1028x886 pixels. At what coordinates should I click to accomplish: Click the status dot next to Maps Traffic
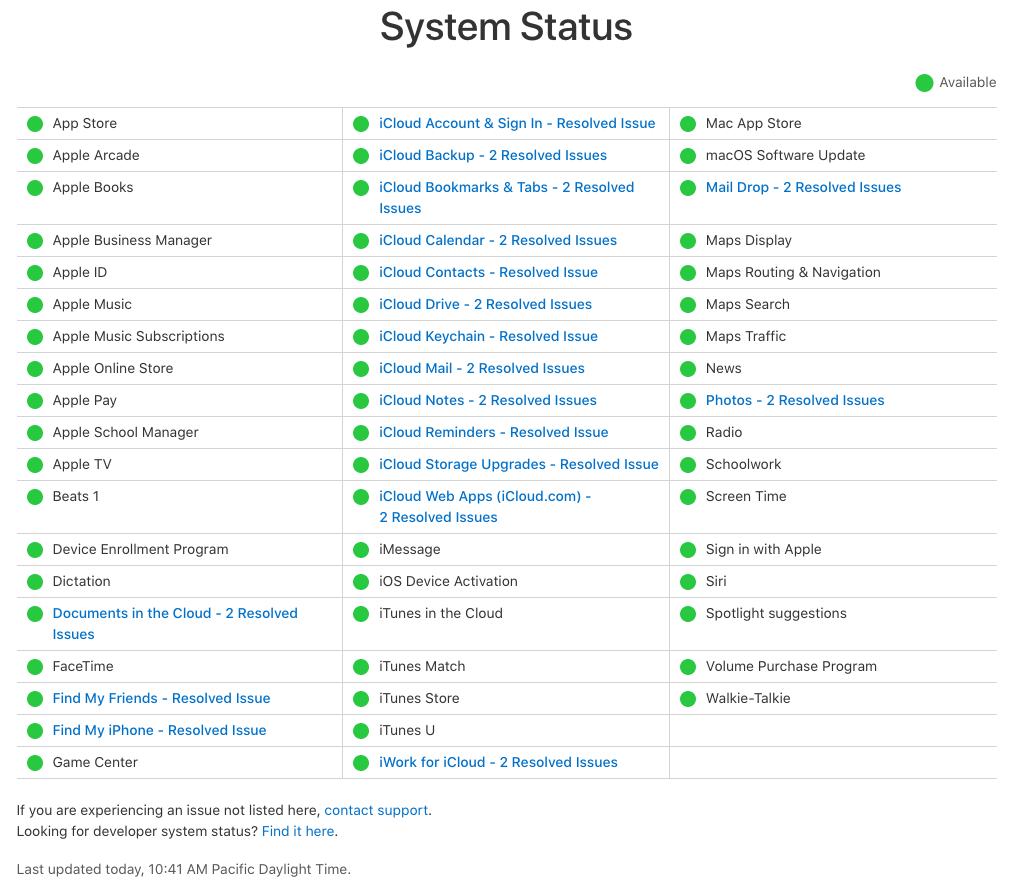click(688, 337)
